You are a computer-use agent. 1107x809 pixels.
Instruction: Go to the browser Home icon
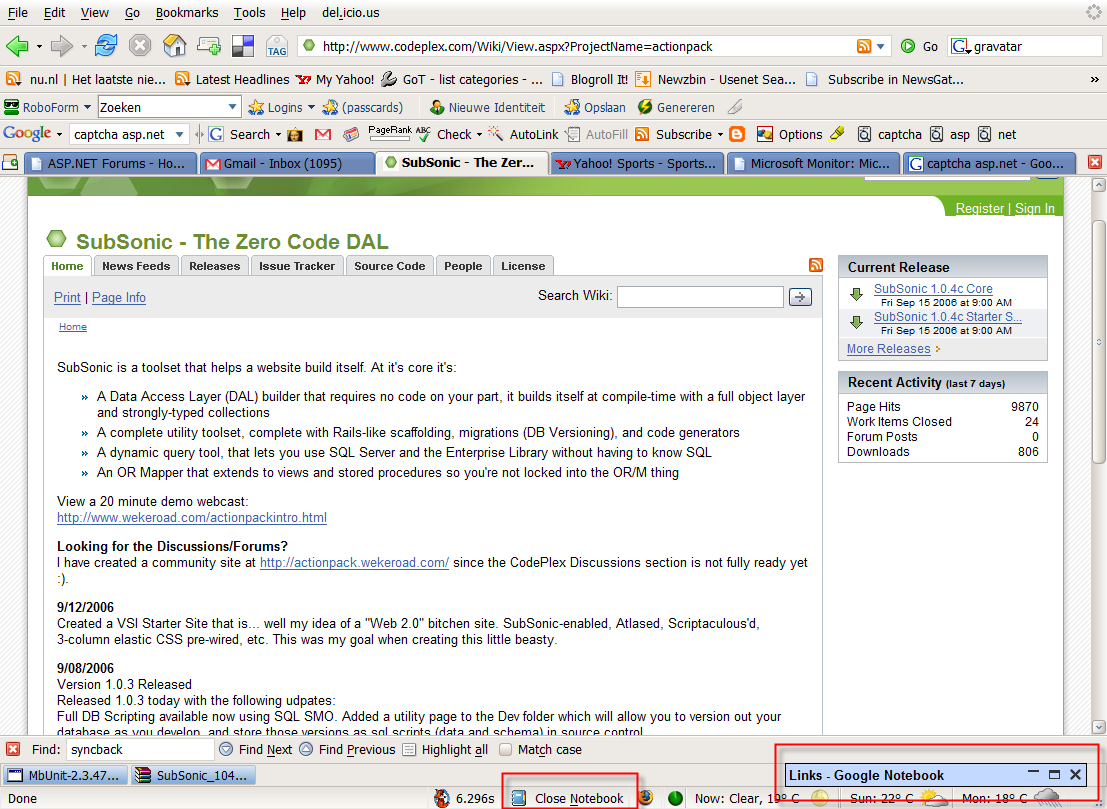point(174,46)
